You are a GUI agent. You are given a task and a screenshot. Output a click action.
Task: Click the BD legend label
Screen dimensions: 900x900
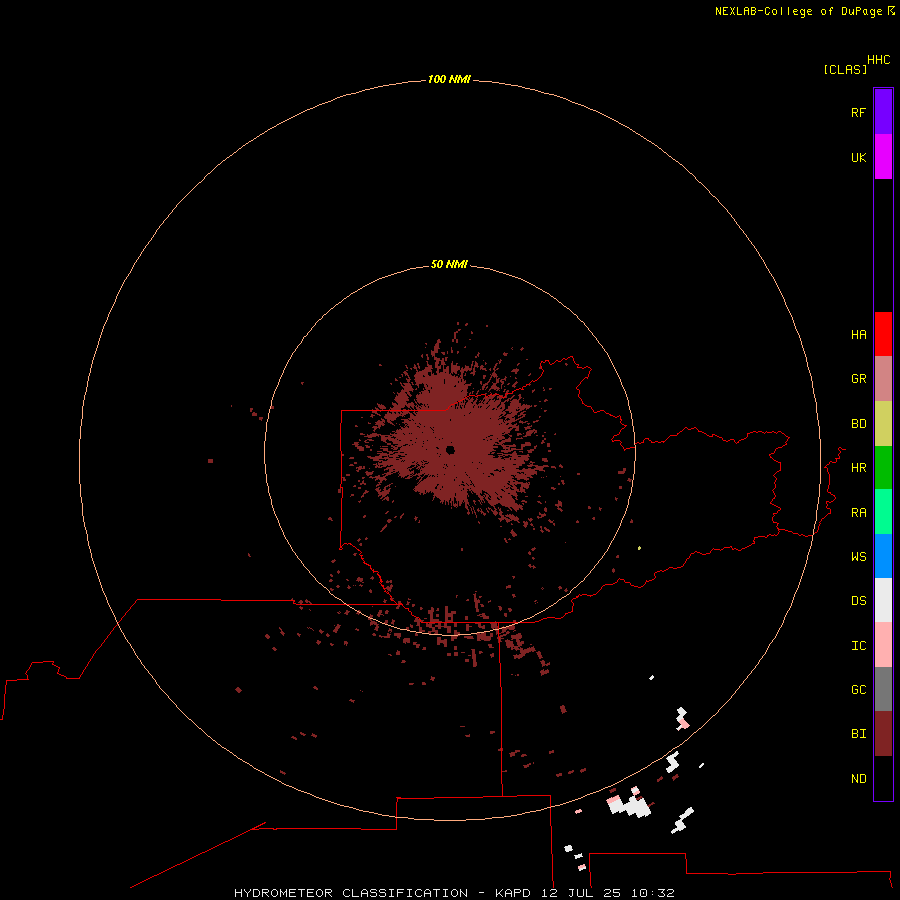(x=858, y=424)
